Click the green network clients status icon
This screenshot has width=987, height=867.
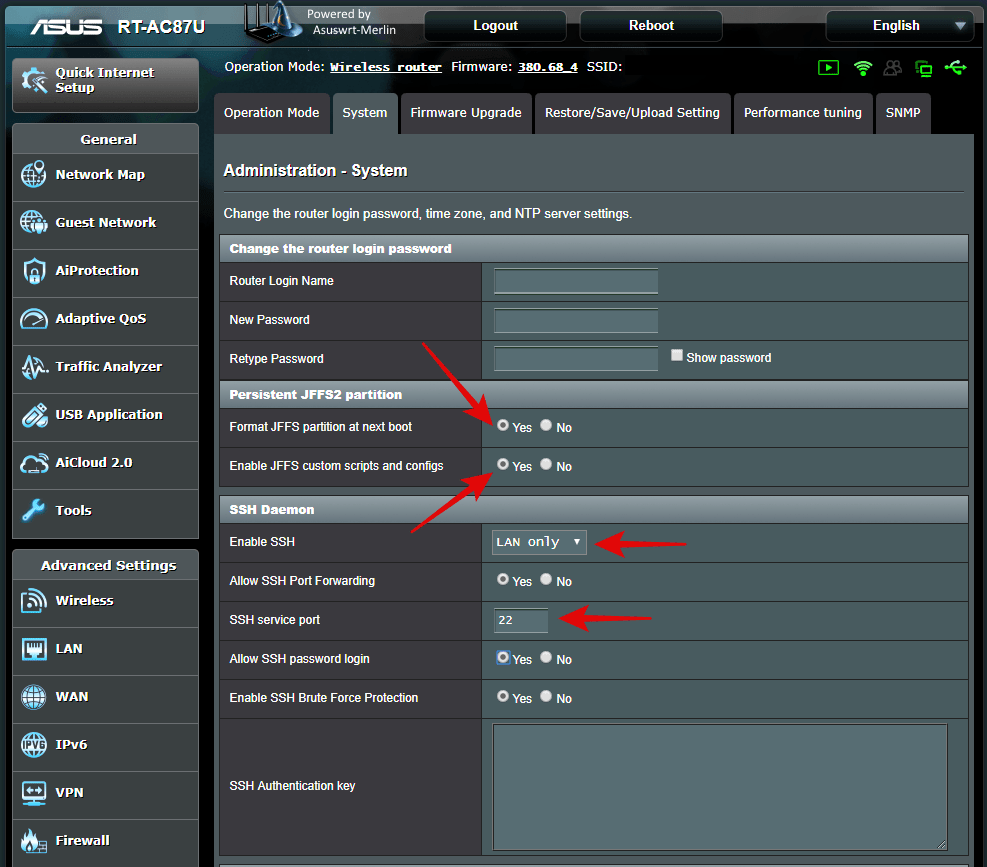click(923, 68)
